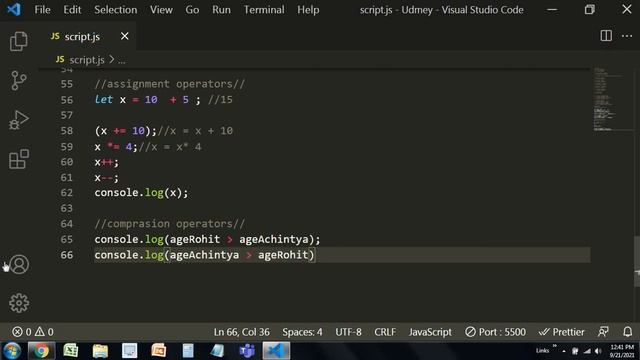Open the View menu
Screen dimensions: 640x360
[x=161, y=9]
